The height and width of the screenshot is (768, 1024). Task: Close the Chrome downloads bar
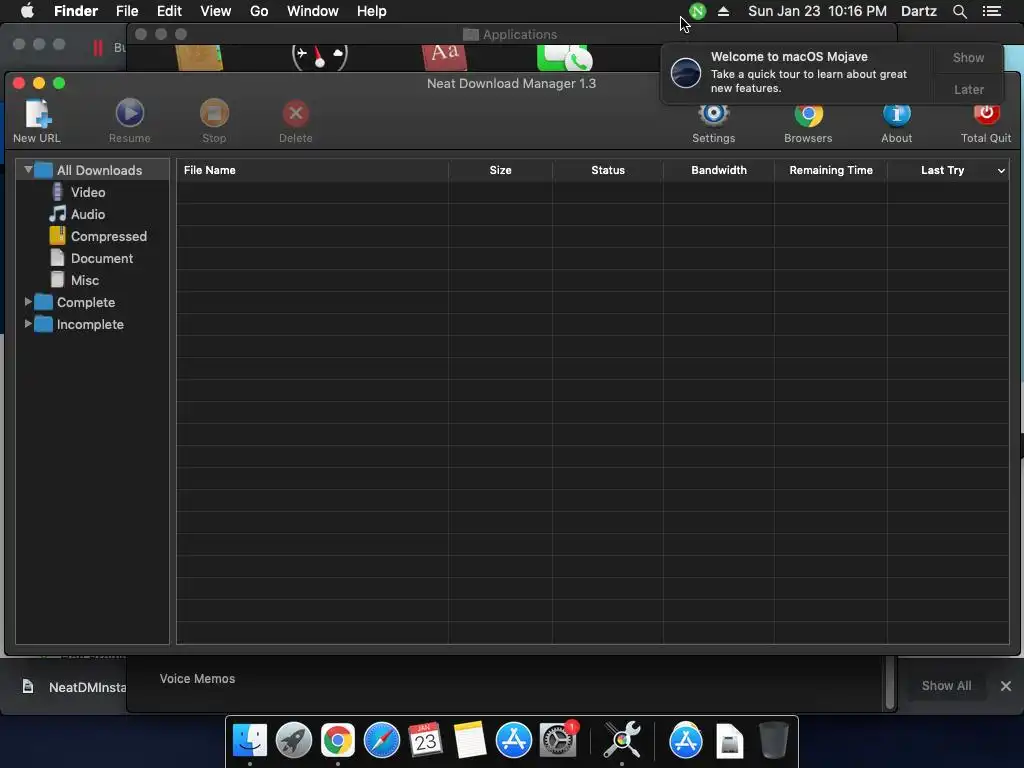click(1006, 686)
